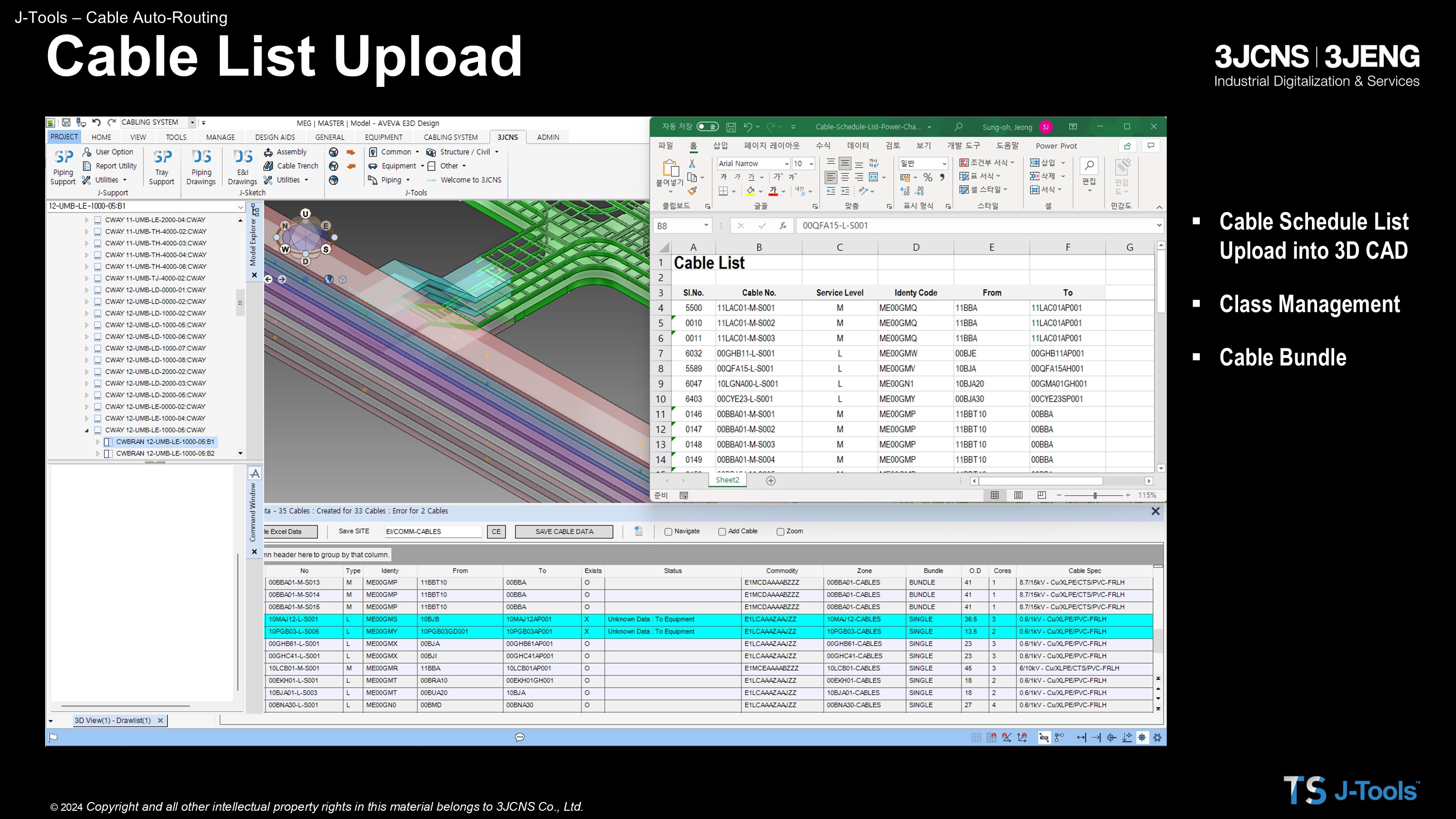Open E&I Drawings tool
The image size is (1456, 819).
point(243,167)
